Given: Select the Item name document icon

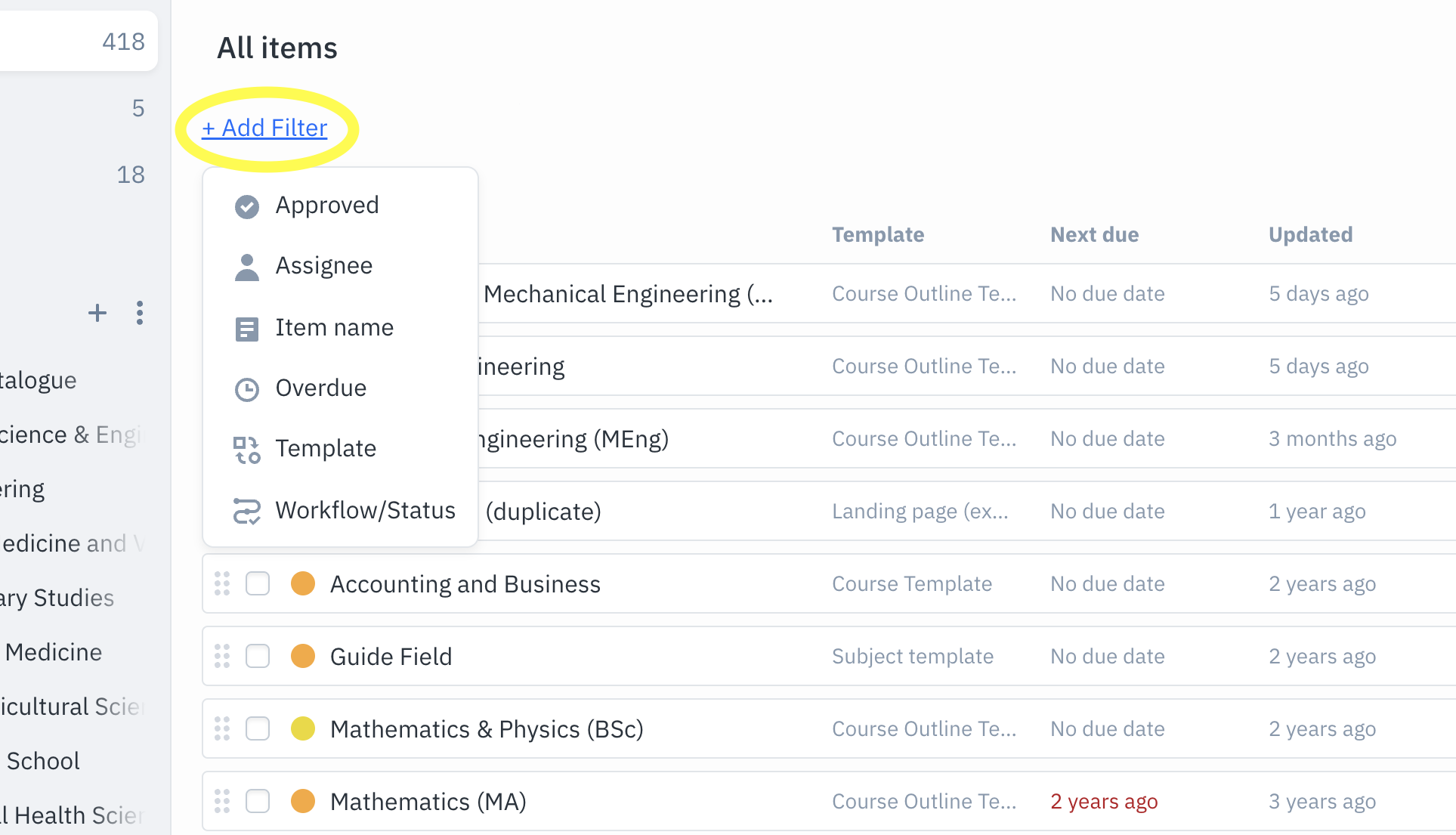Looking at the screenshot, I should (x=246, y=328).
